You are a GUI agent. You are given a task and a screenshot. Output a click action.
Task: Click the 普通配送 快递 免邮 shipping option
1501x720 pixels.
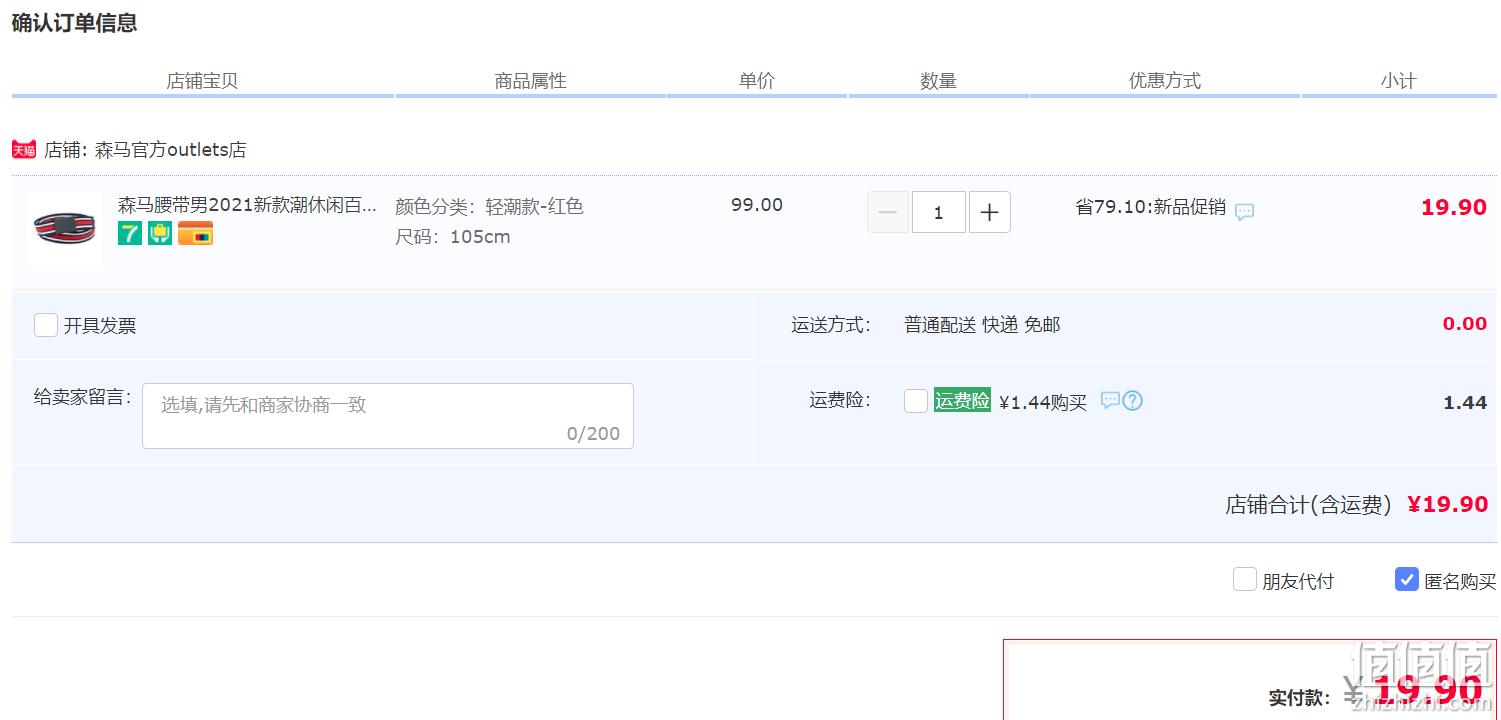click(982, 325)
